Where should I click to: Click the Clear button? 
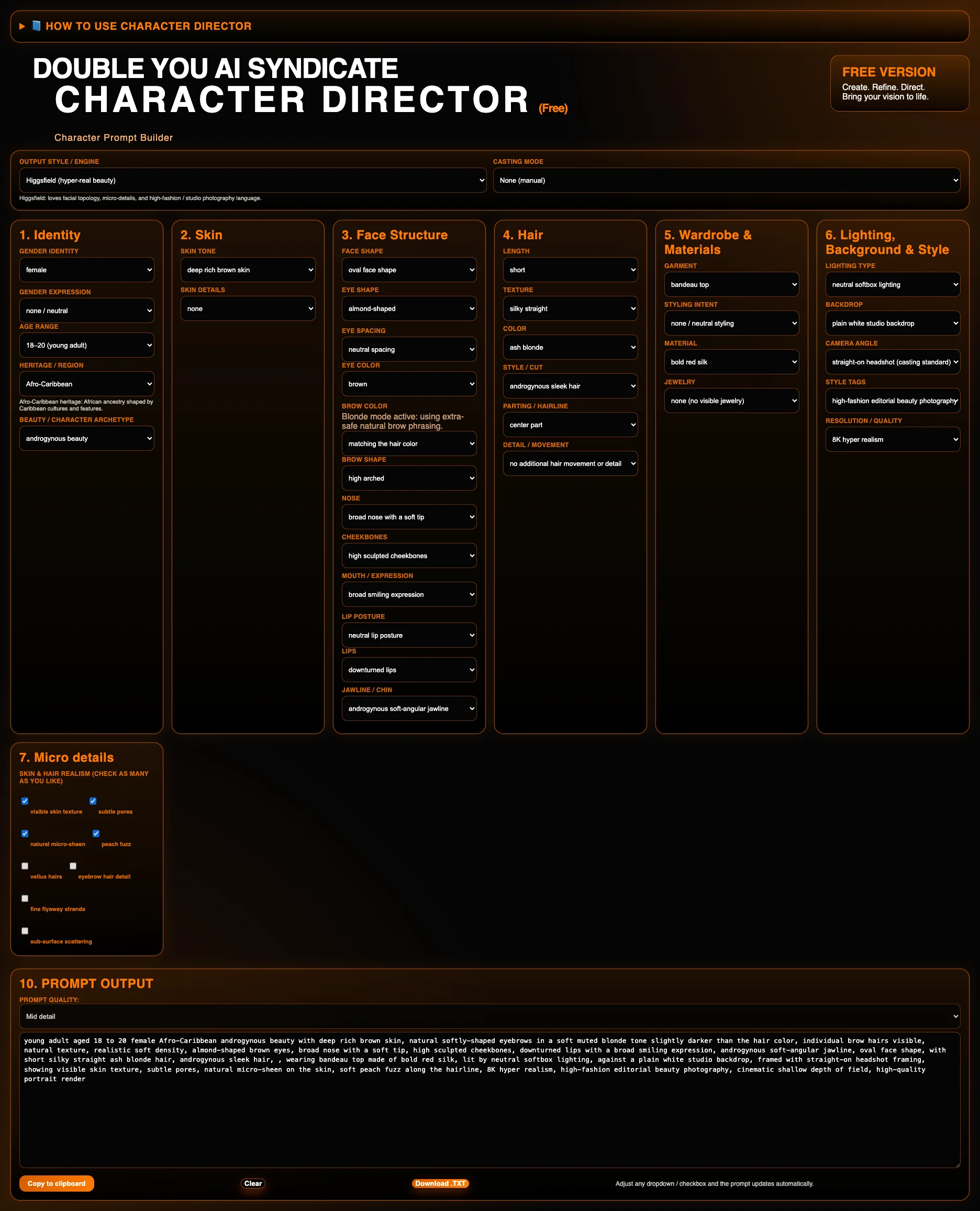click(253, 1183)
